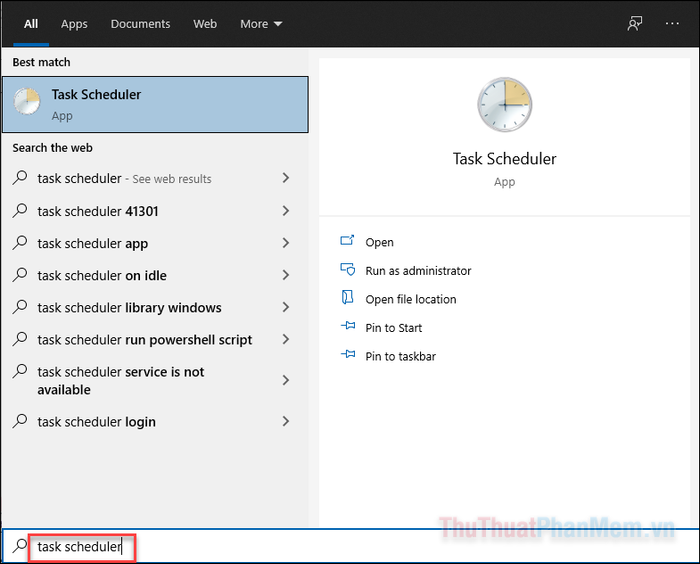Select the Task Scheduler App best match result

point(155,104)
